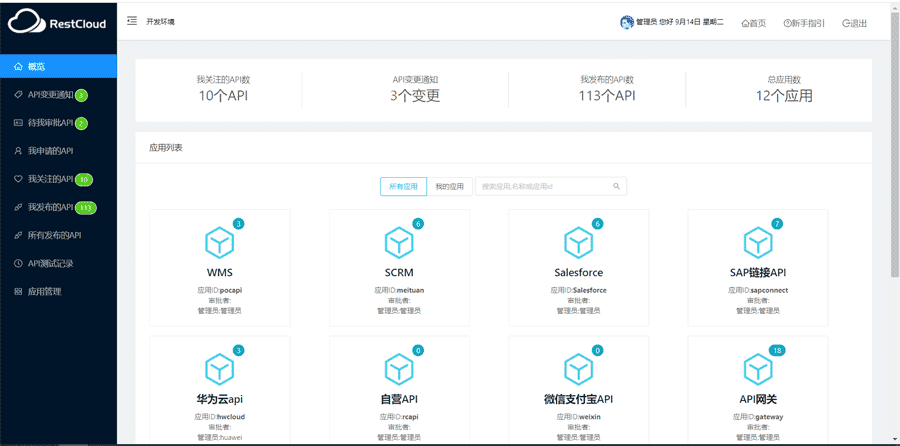Click 应用ID:gateway text
900x446 pixels.
(x=758, y=417)
